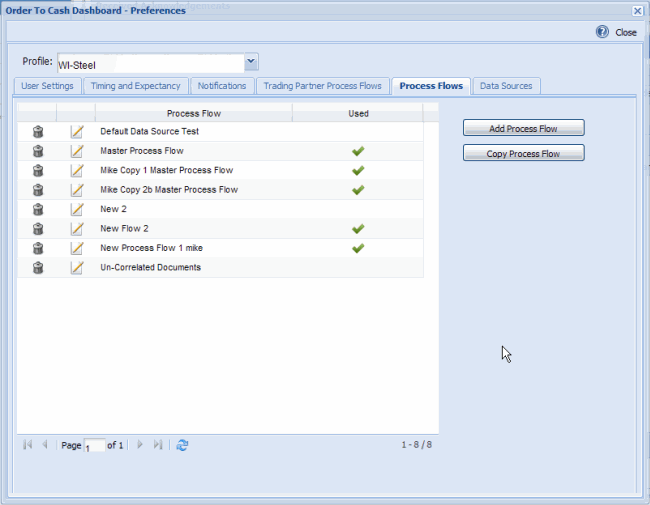
Task: Edit the Master Process Flow row
Action: 77,151
